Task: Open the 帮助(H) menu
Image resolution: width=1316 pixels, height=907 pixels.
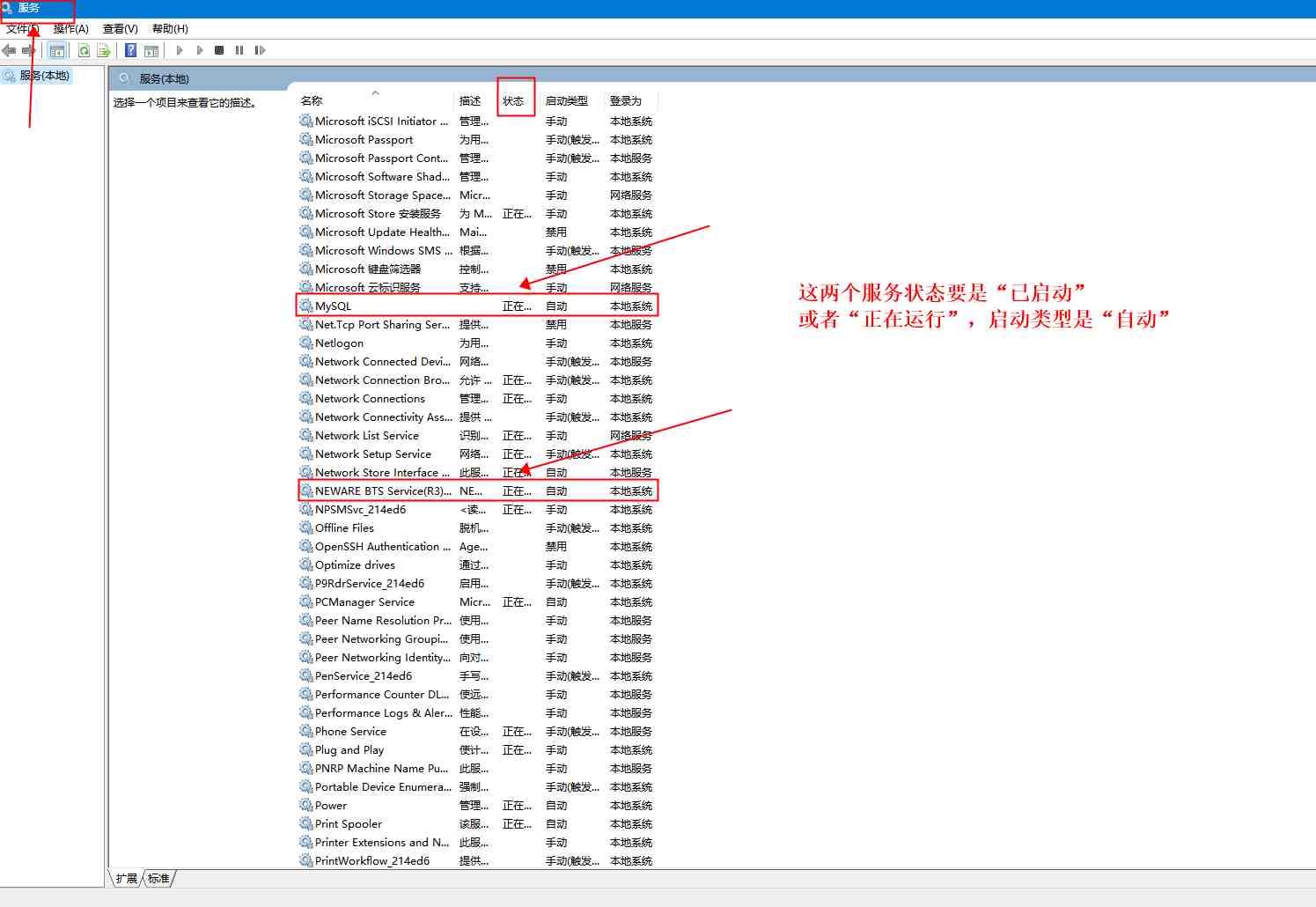Action: (x=170, y=29)
